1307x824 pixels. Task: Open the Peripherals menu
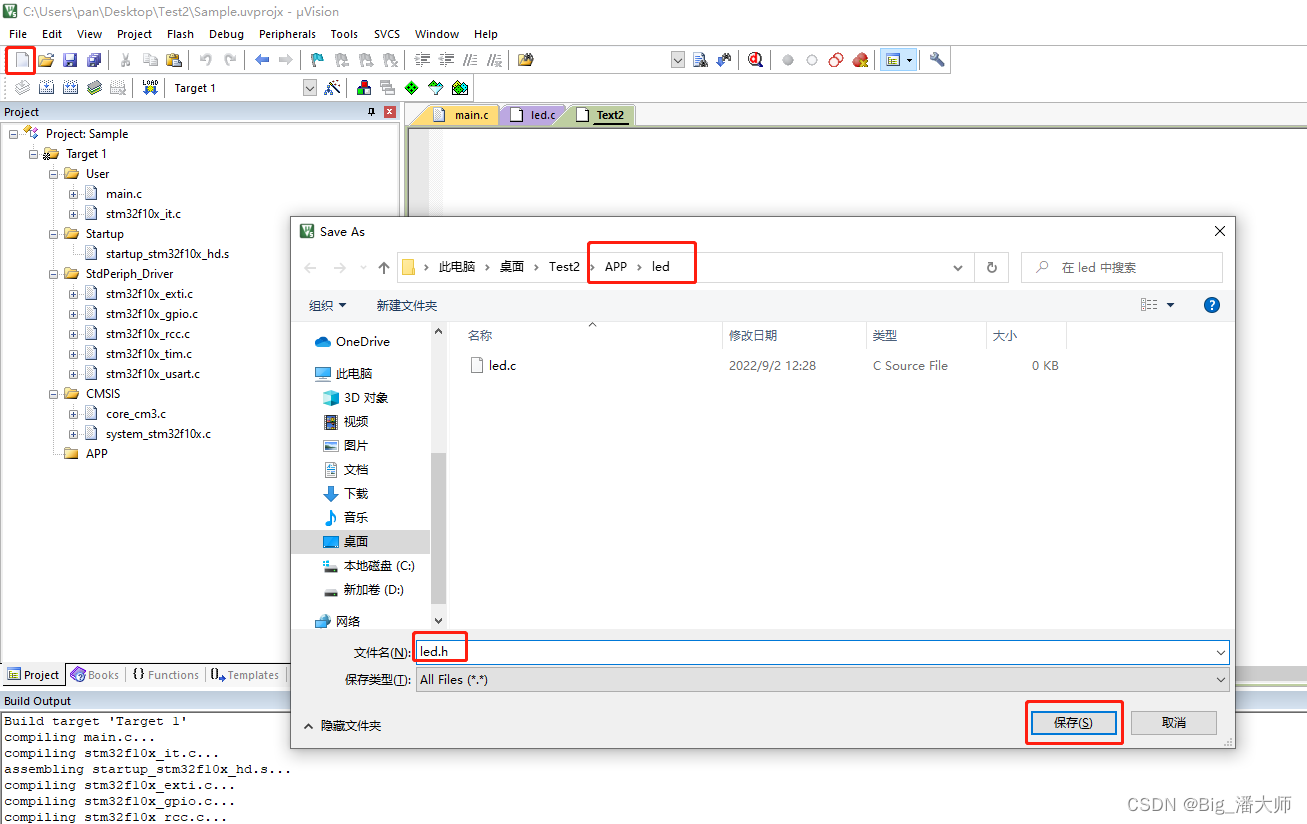(287, 34)
